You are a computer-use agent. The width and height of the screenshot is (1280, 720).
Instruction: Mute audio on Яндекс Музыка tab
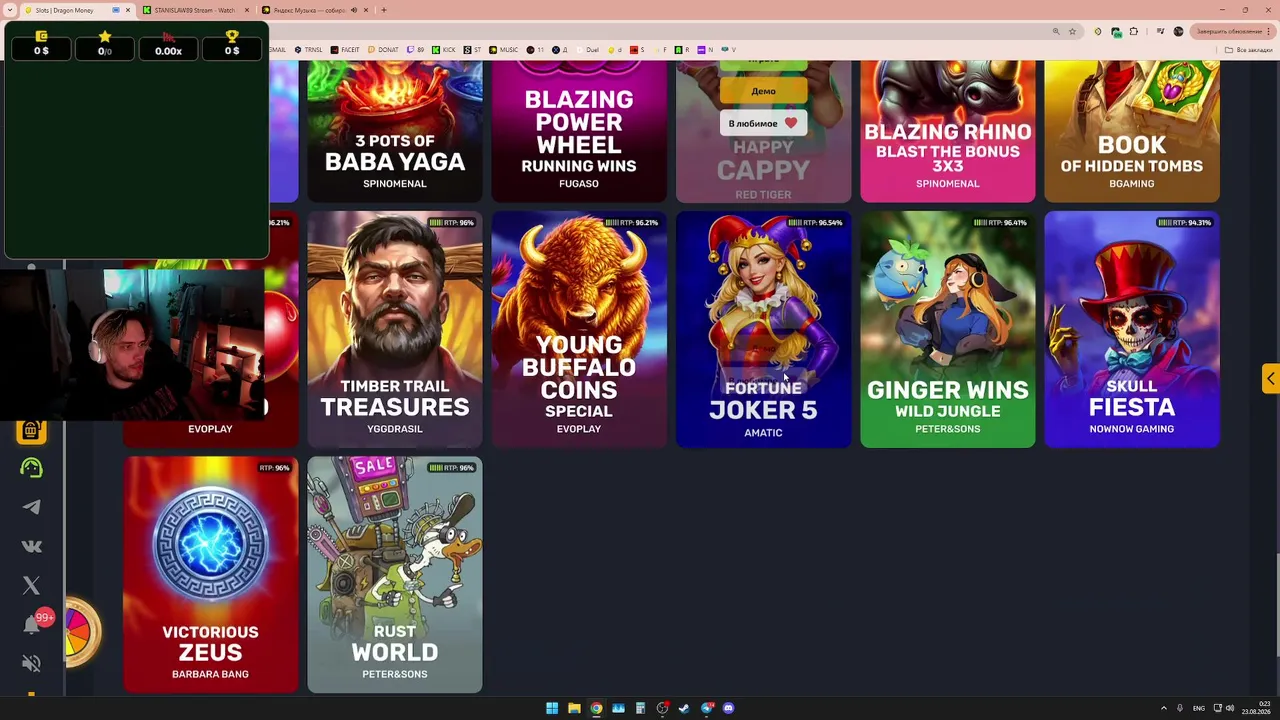353,10
